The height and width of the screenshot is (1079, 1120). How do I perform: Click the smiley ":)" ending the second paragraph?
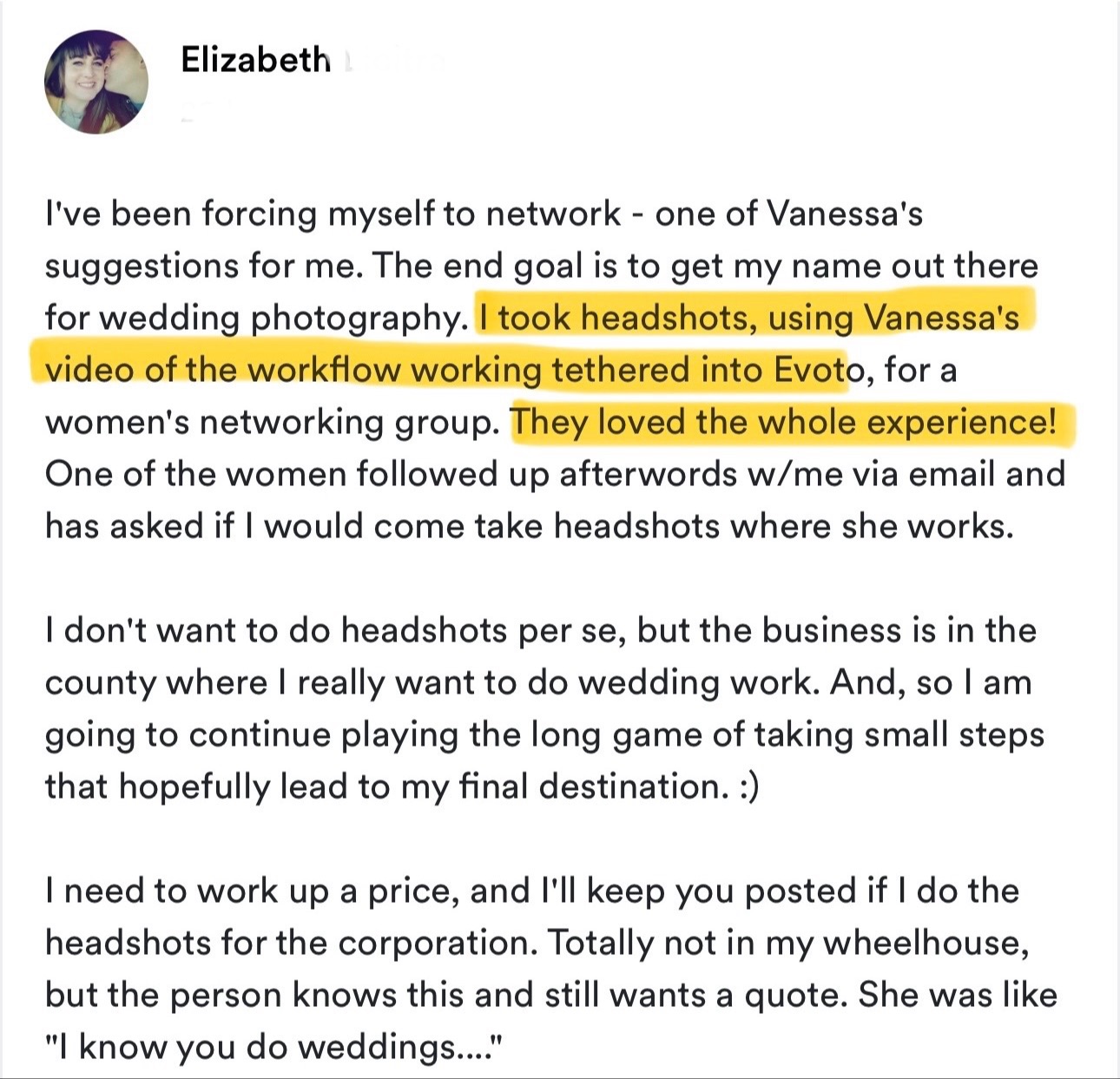click(746, 786)
